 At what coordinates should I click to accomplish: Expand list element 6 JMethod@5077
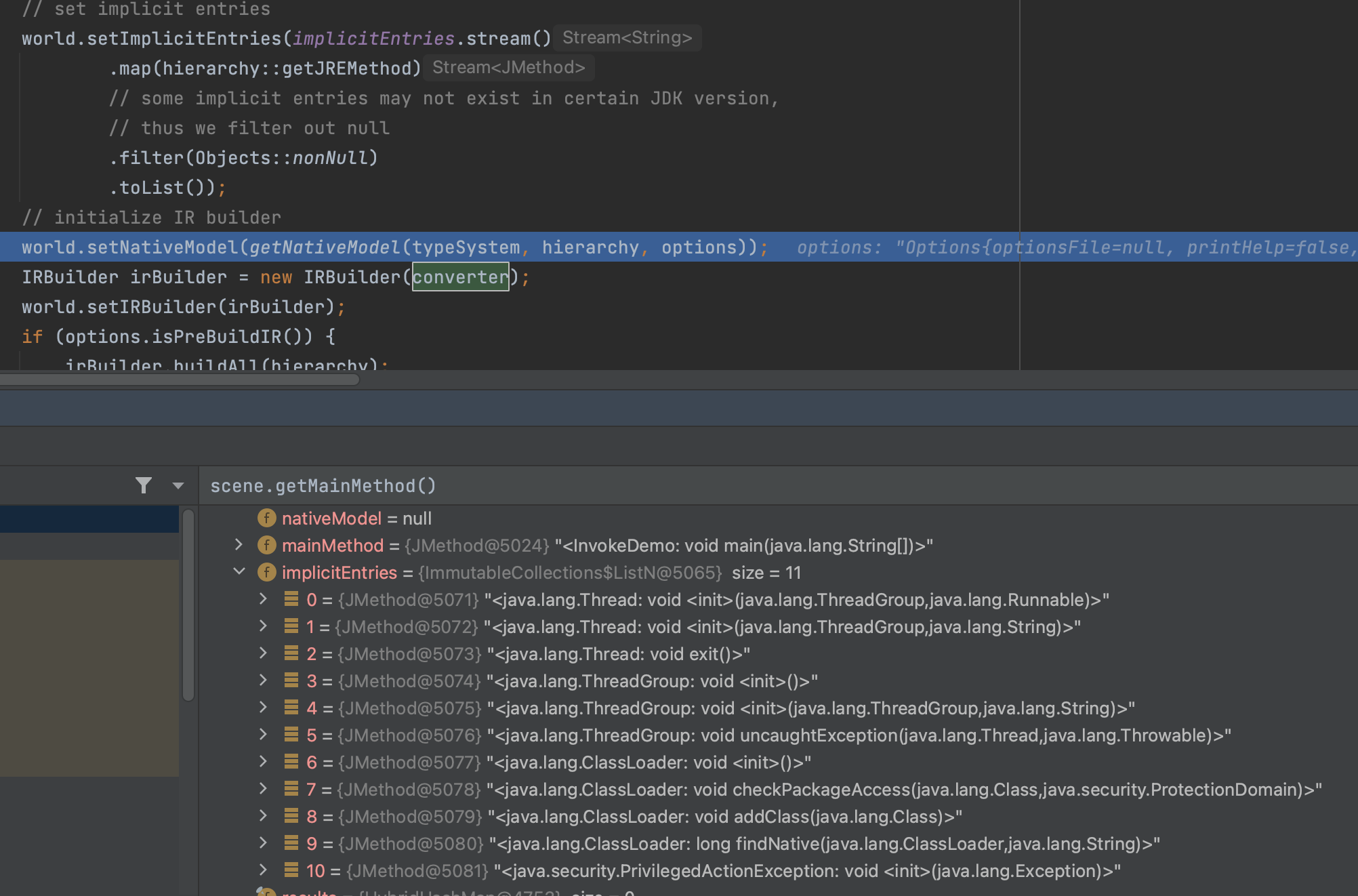263,762
